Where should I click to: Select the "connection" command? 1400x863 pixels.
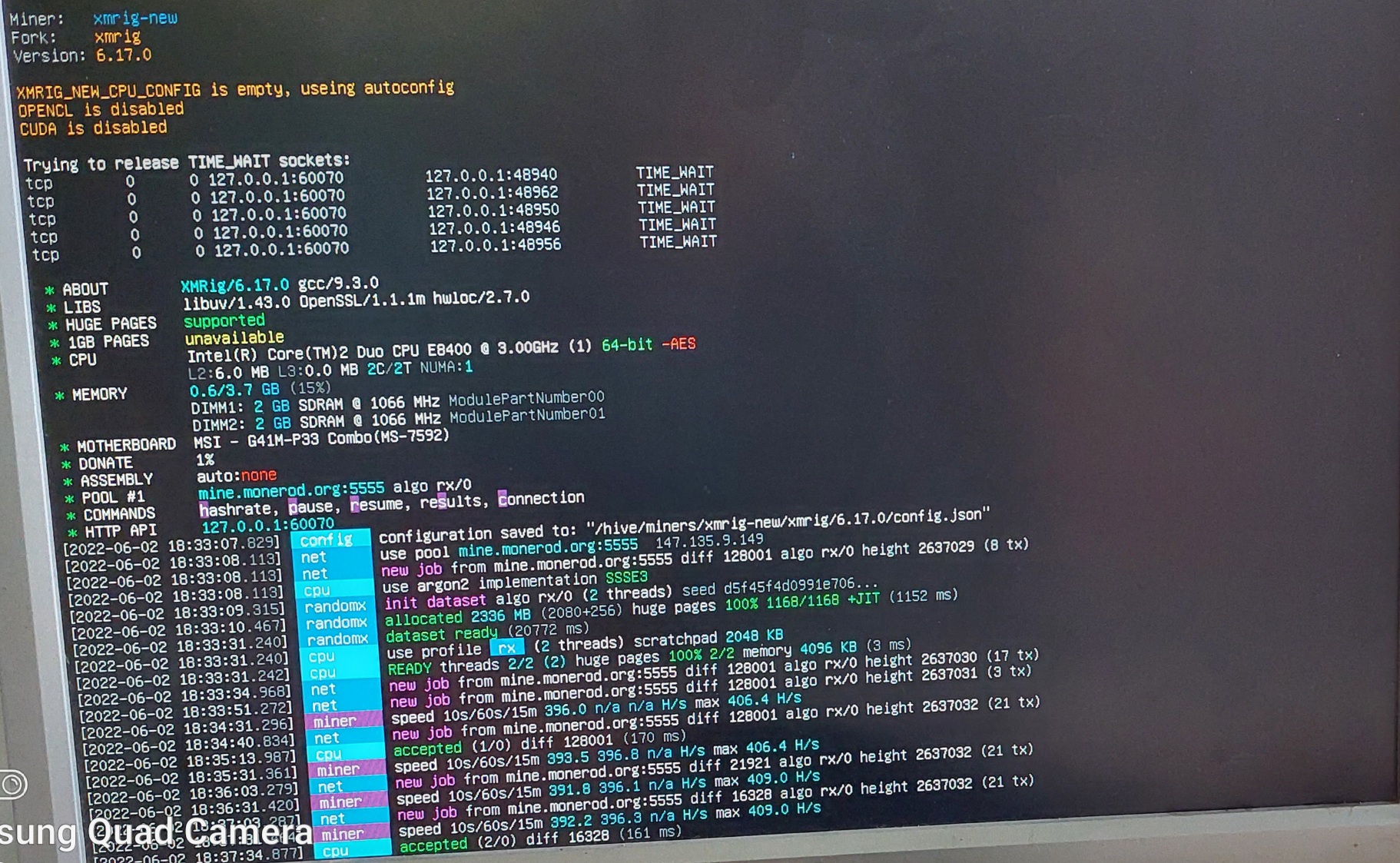click(x=541, y=499)
